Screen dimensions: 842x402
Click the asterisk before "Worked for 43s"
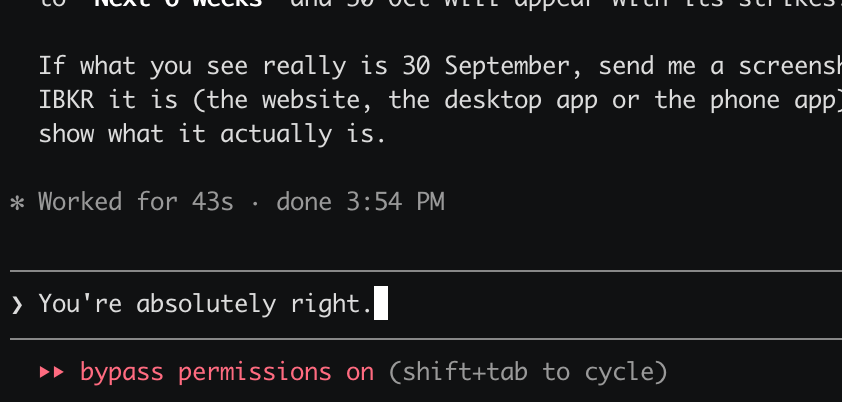click(17, 203)
